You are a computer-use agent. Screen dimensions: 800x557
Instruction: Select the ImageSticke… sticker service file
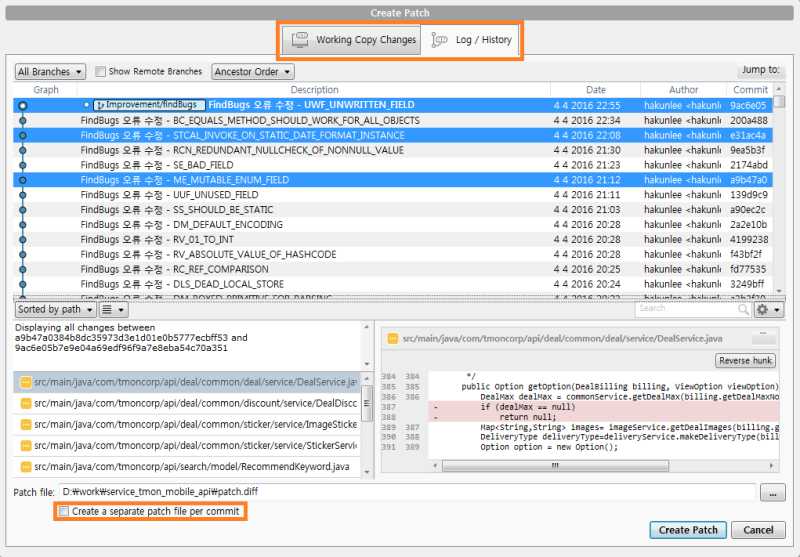187,424
